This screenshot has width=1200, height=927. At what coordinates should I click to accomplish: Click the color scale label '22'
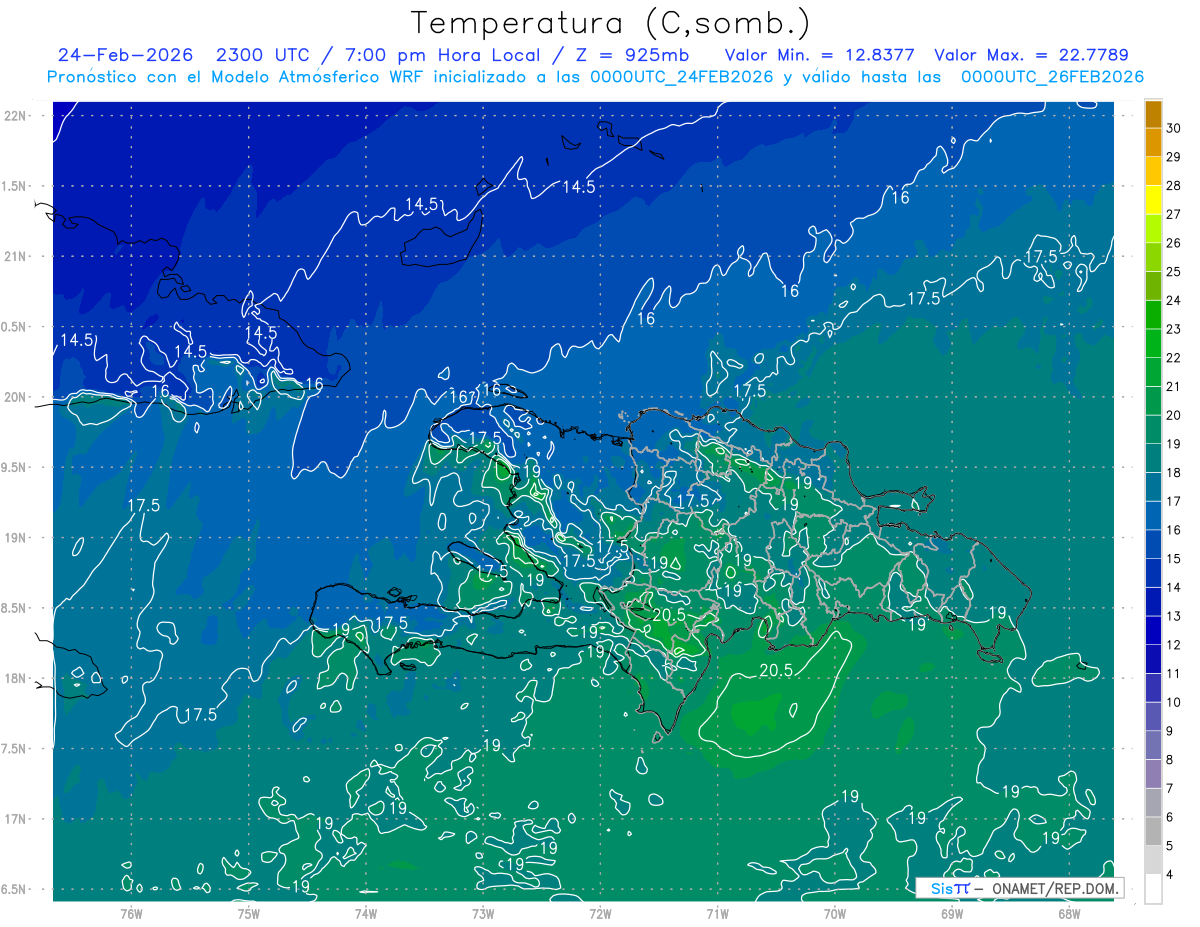coord(1174,358)
